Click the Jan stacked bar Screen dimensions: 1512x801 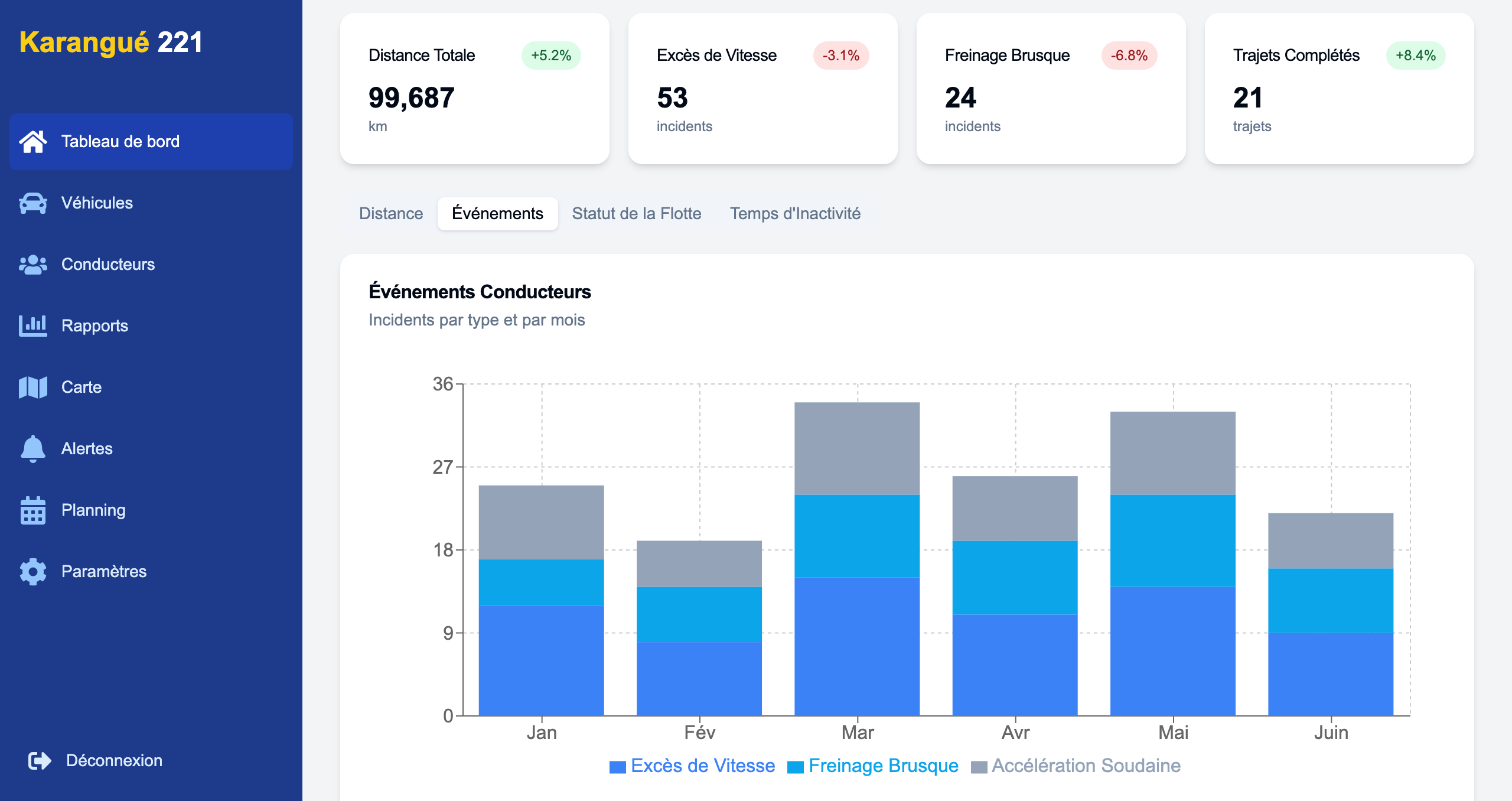[x=541, y=600]
